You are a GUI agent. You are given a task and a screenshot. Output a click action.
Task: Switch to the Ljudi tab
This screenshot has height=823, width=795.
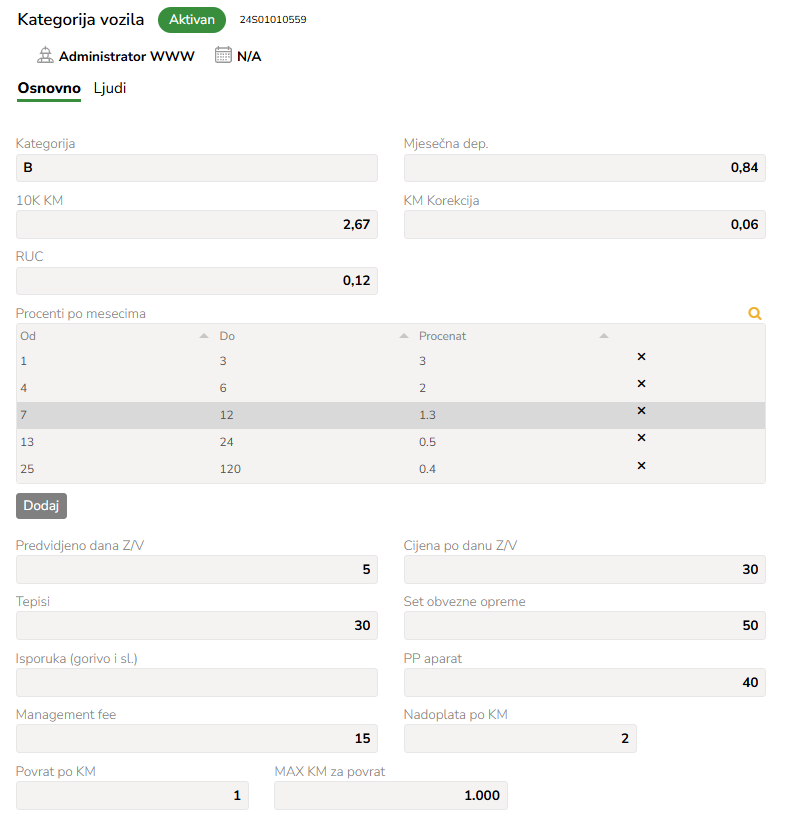[110, 88]
